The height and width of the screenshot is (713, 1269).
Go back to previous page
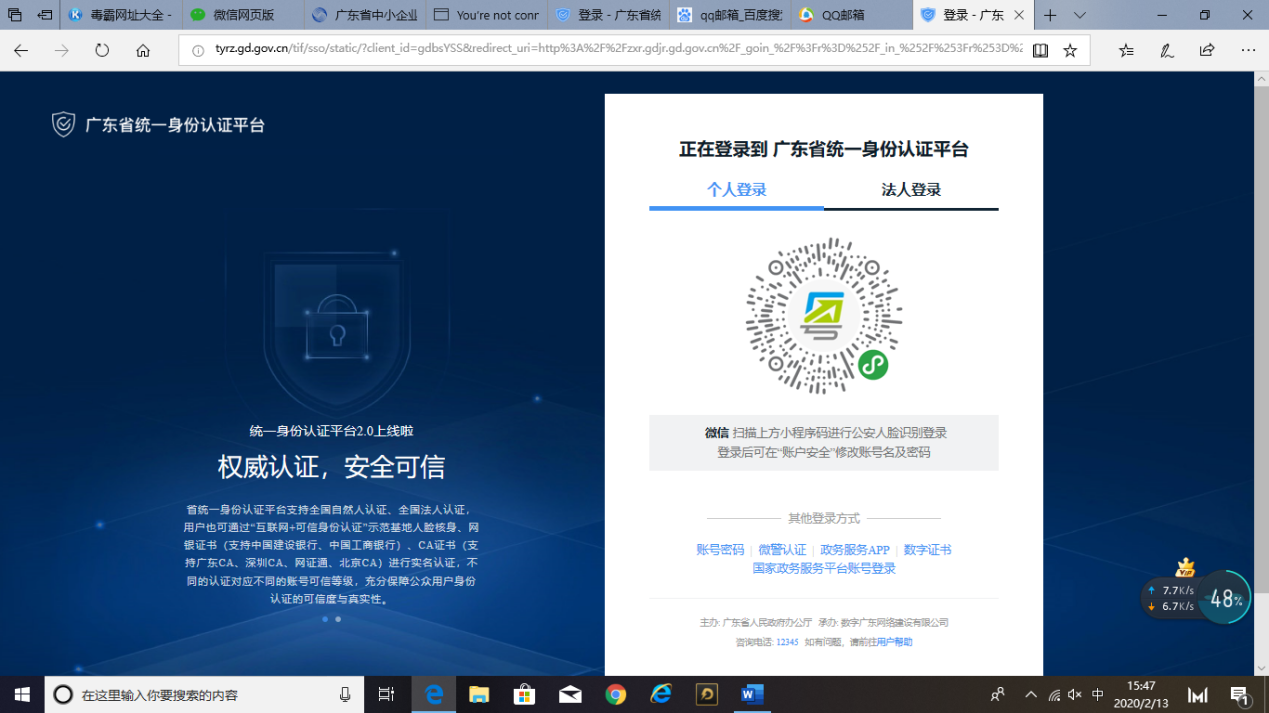coord(21,51)
